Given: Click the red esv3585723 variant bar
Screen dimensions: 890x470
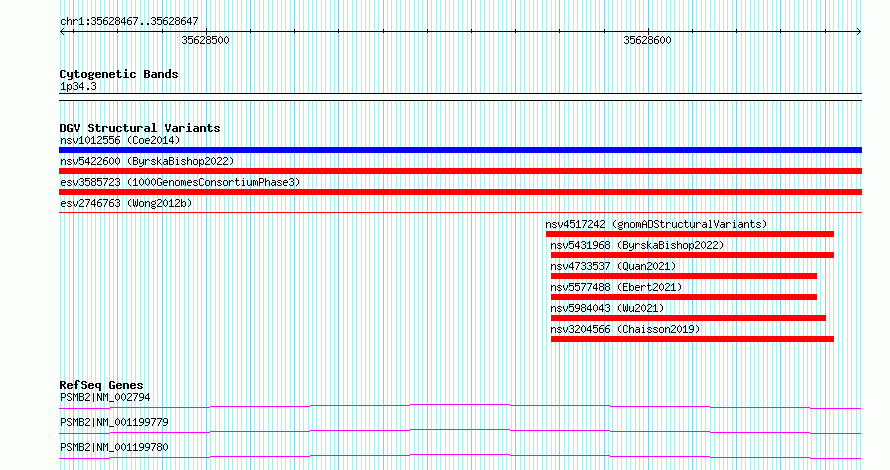Looking at the screenshot, I should tap(460, 192).
